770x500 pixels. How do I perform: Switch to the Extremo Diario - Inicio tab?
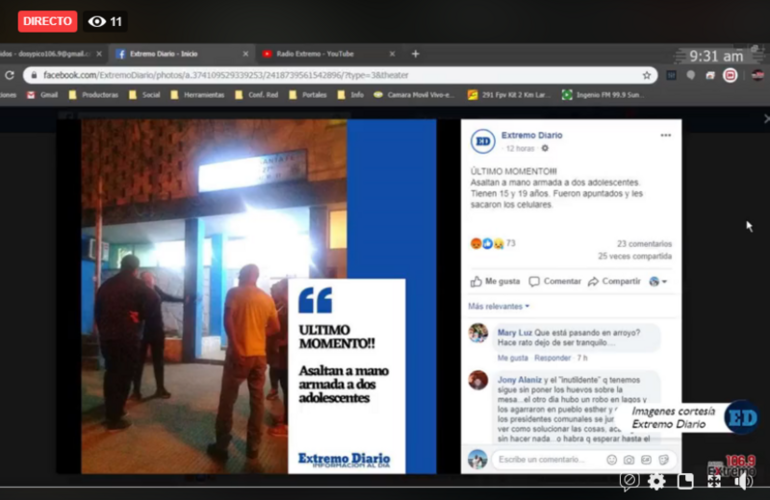181,54
